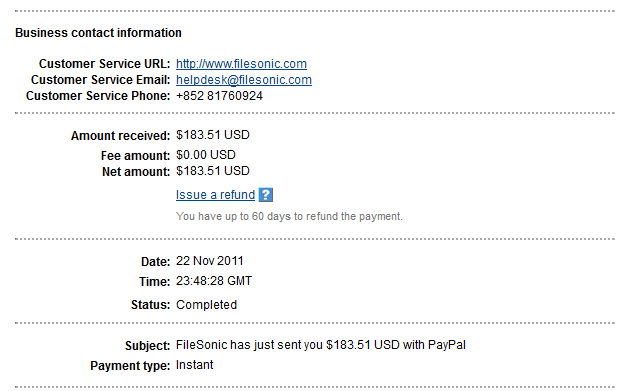625x391 pixels.
Task: Click the Instant payment type value
Action: (x=195, y=365)
